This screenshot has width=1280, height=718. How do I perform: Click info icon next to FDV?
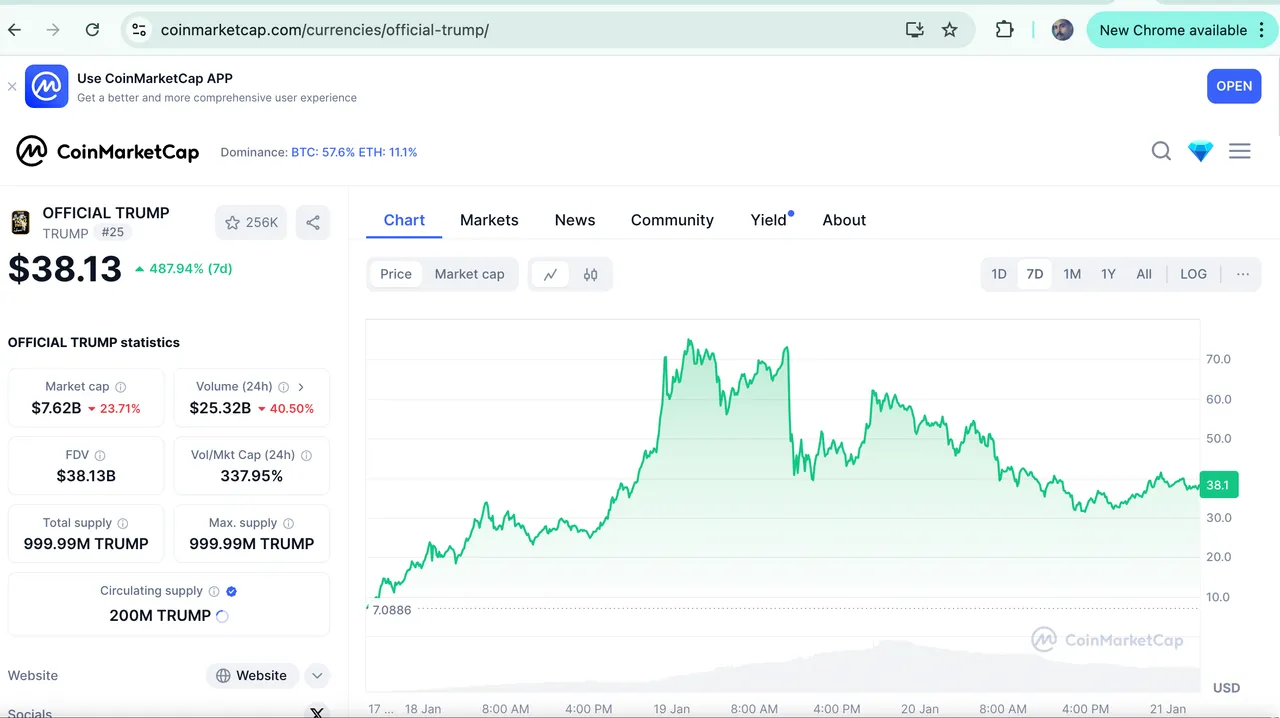pos(100,455)
